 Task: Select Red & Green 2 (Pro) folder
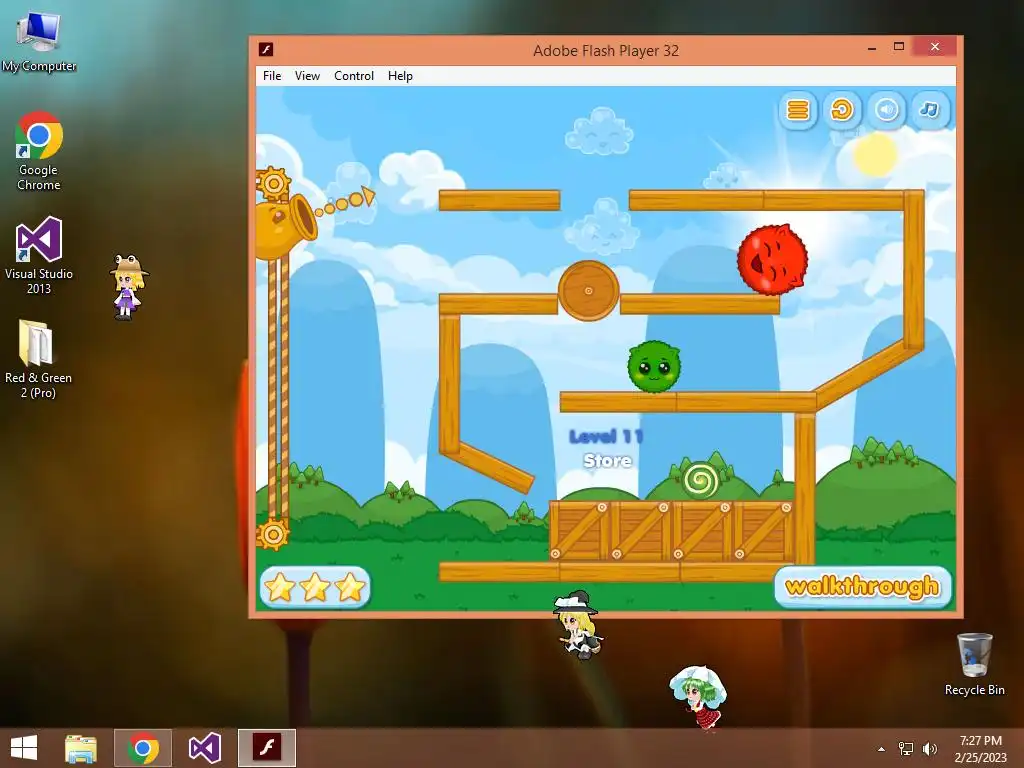[38, 359]
